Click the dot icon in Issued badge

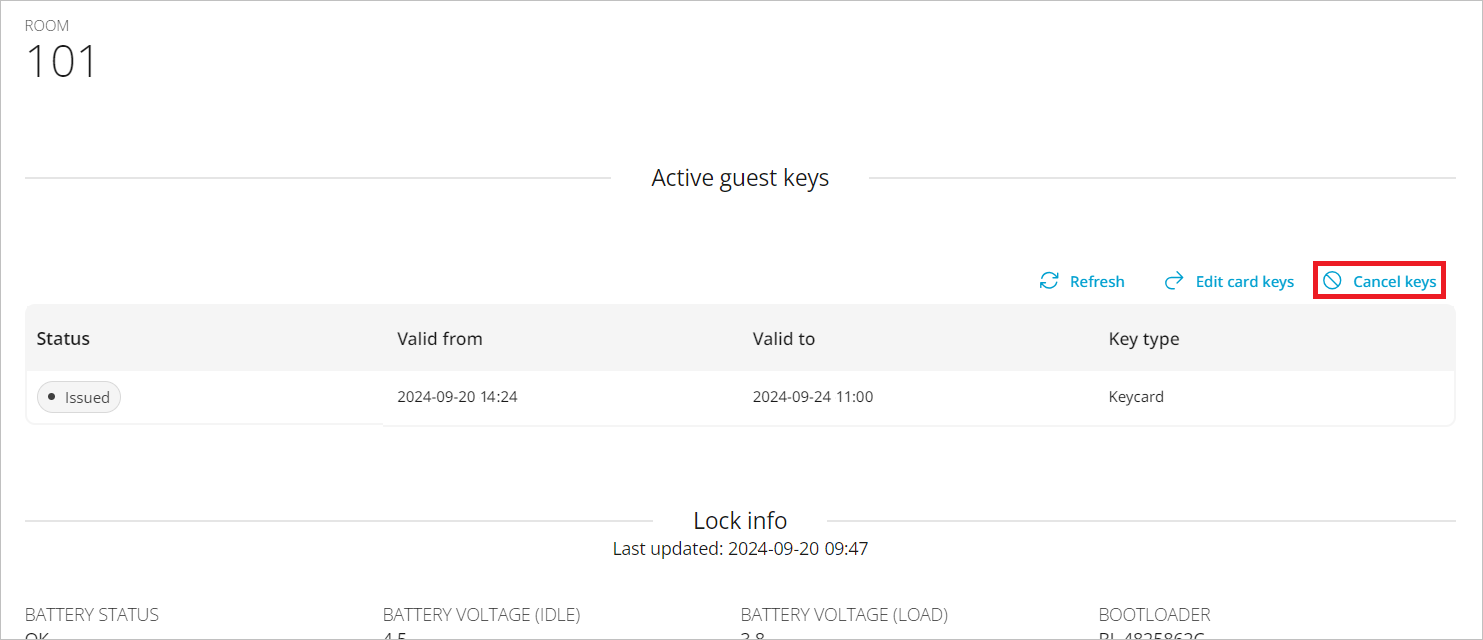pyautogui.click(x=52, y=397)
